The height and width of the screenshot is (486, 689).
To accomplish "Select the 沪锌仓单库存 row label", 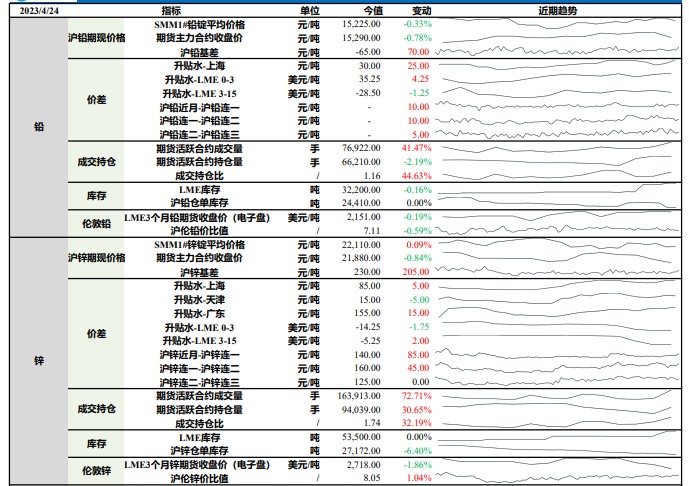I will point(199,451).
